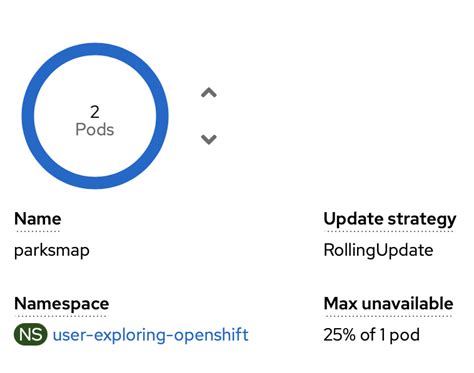Show help for Name field label

coord(38,219)
